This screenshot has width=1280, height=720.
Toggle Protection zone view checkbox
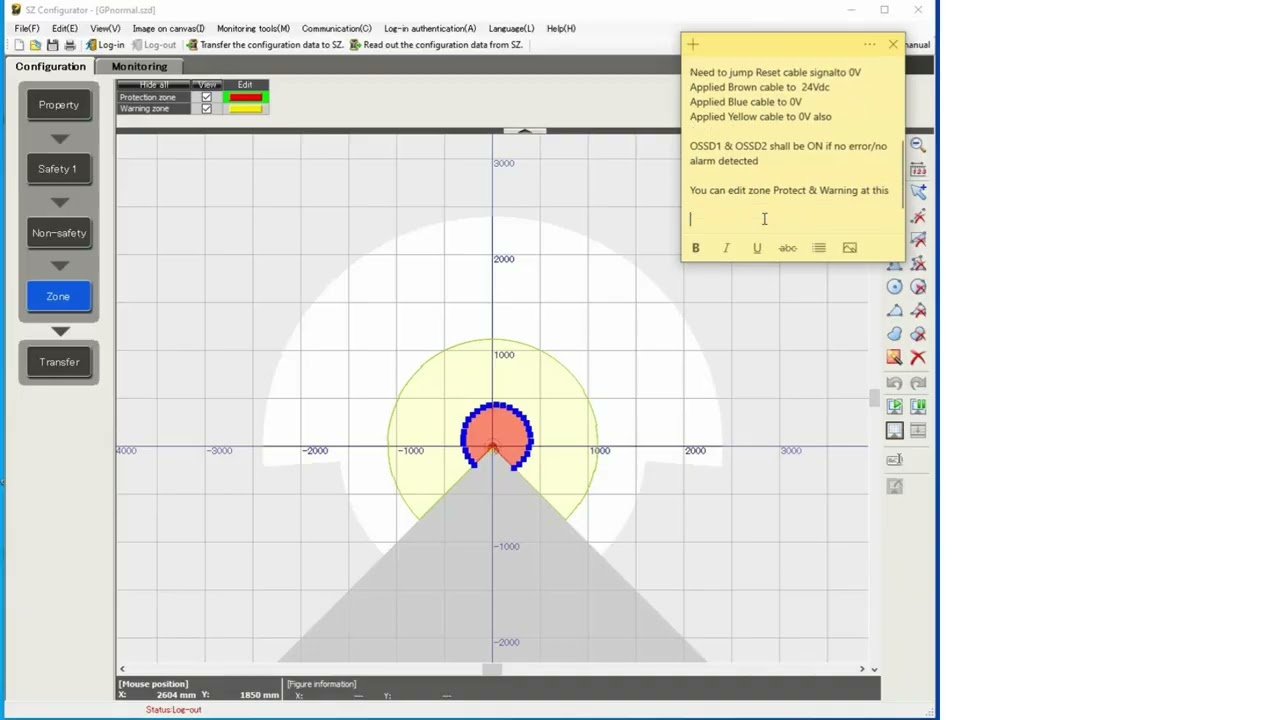click(207, 97)
